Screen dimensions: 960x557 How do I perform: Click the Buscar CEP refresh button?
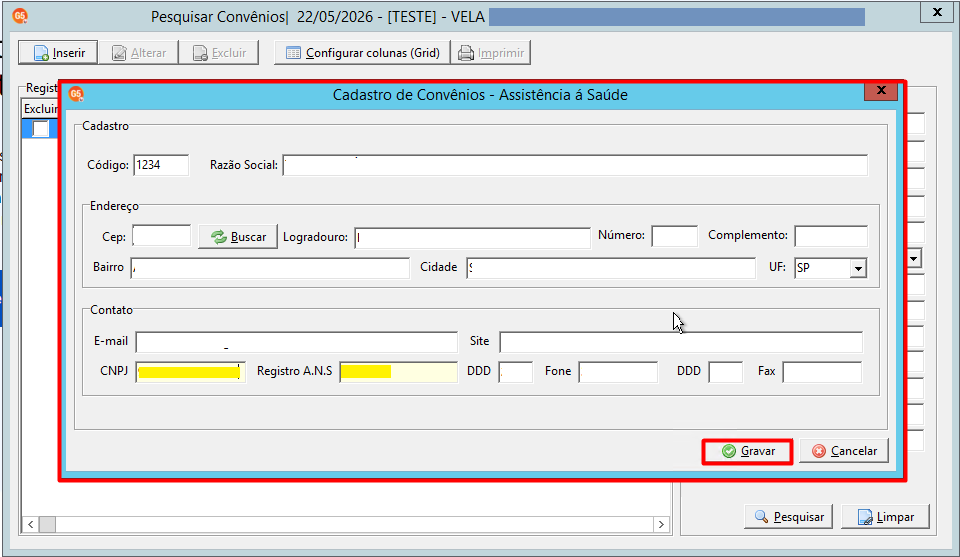click(238, 237)
